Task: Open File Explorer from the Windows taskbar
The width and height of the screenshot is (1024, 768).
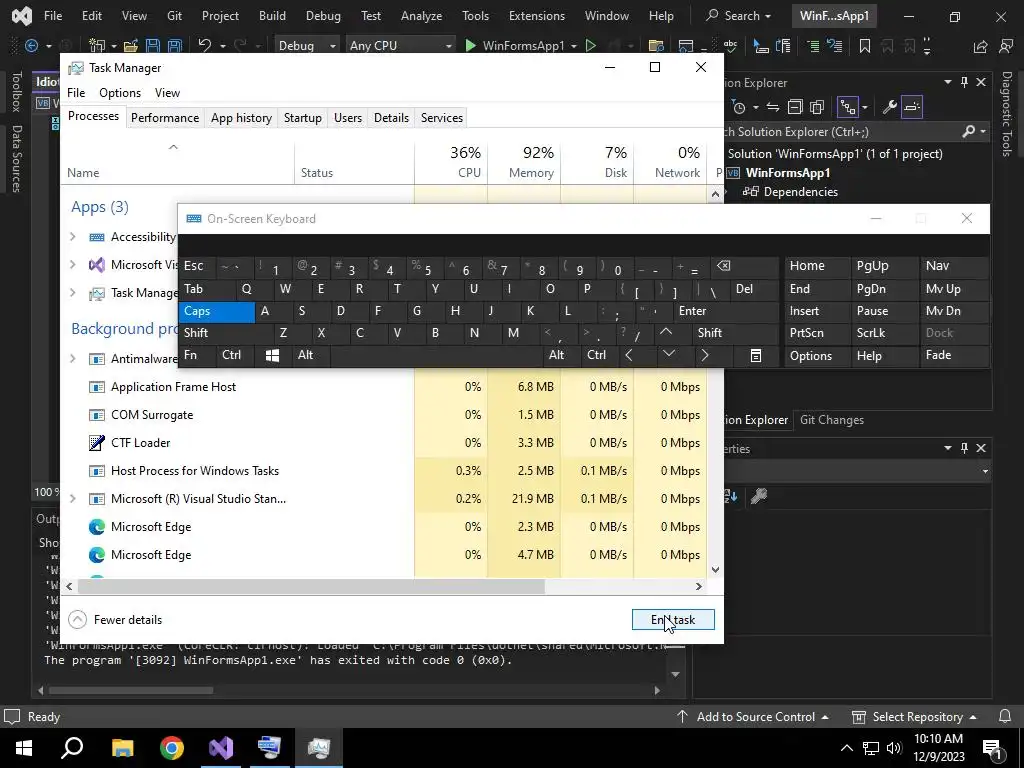Action: pyautogui.click(x=123, y=748)
